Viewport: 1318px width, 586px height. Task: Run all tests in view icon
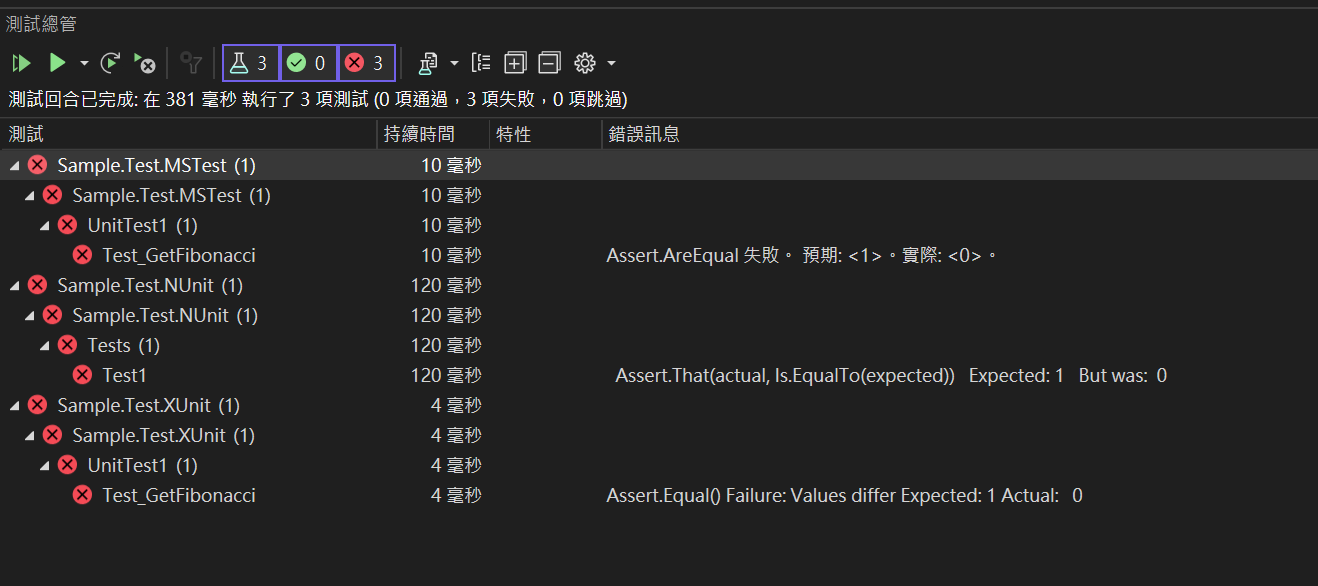tap(21, 63)
